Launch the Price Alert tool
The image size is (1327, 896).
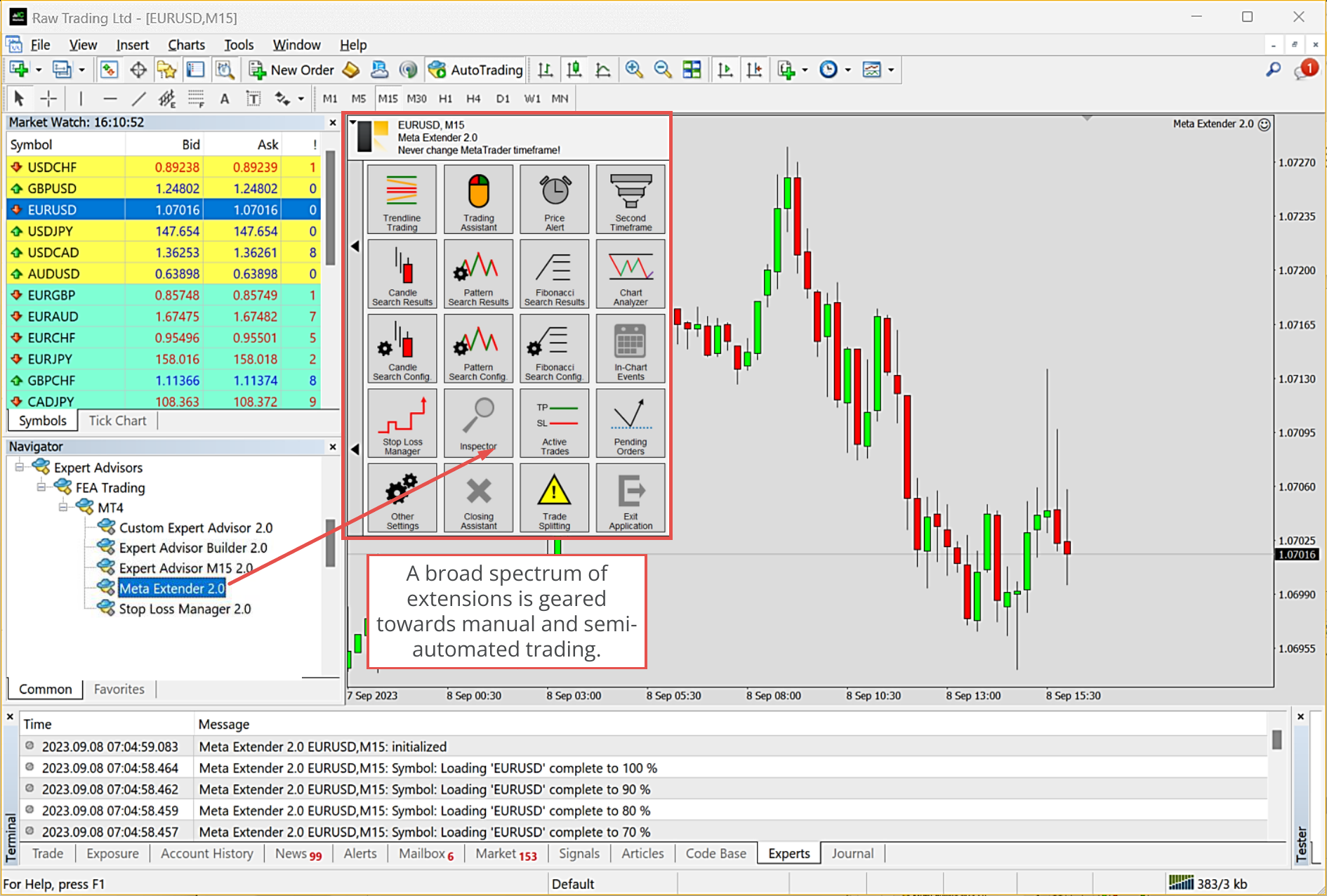[554, 199]
